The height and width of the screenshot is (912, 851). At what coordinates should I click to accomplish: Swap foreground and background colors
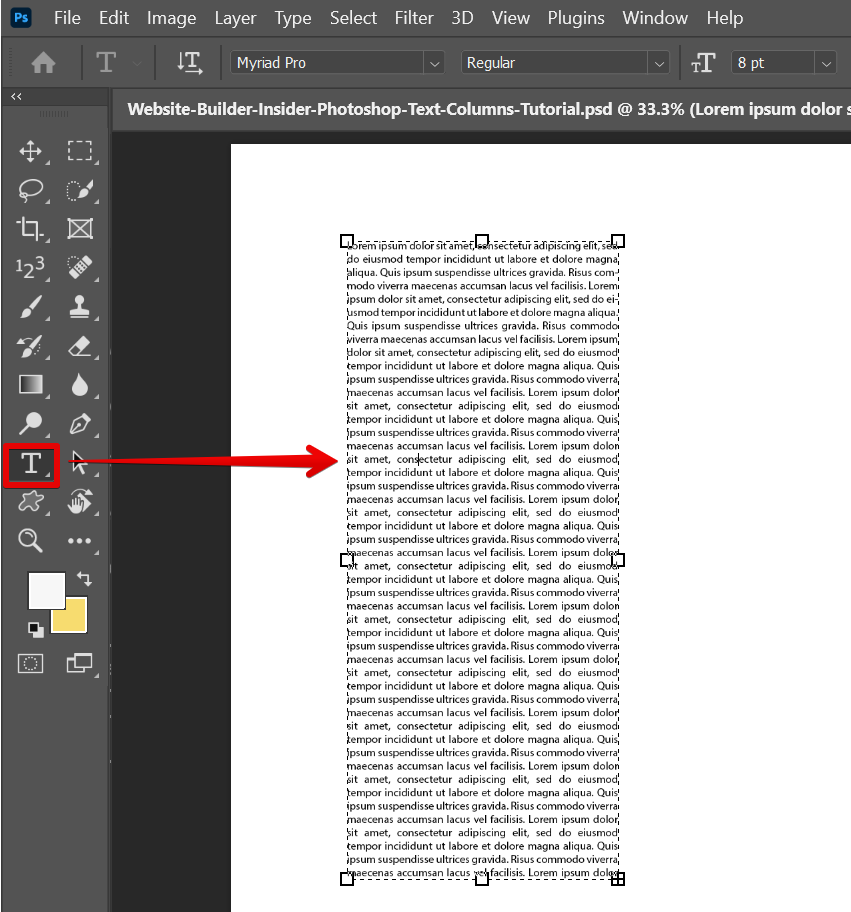point(84,579)
